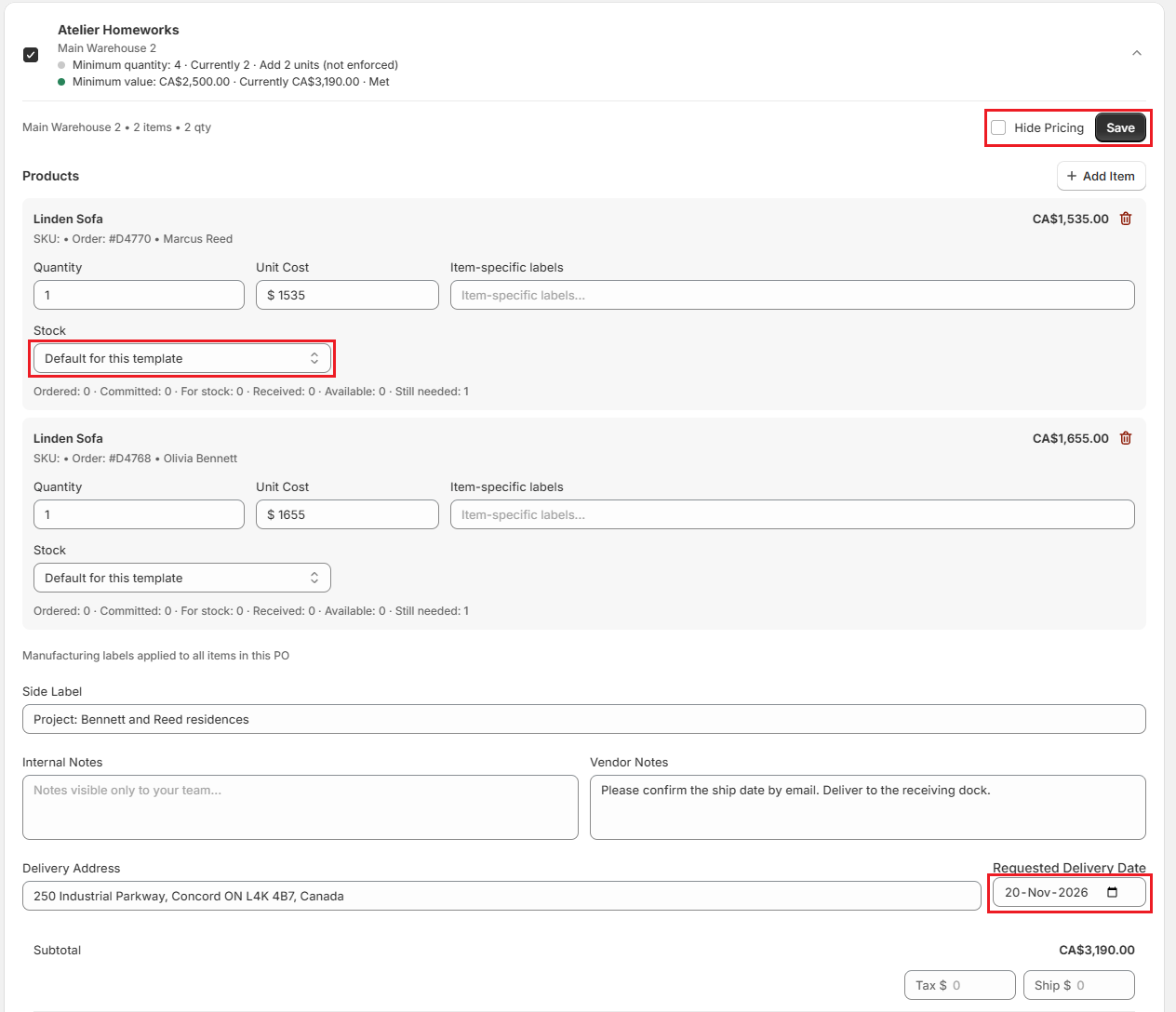Screen dimensions: 1176x1012
Task: Edit Unit Cost field showing $ 1655
Action: [x=347, y=514]
